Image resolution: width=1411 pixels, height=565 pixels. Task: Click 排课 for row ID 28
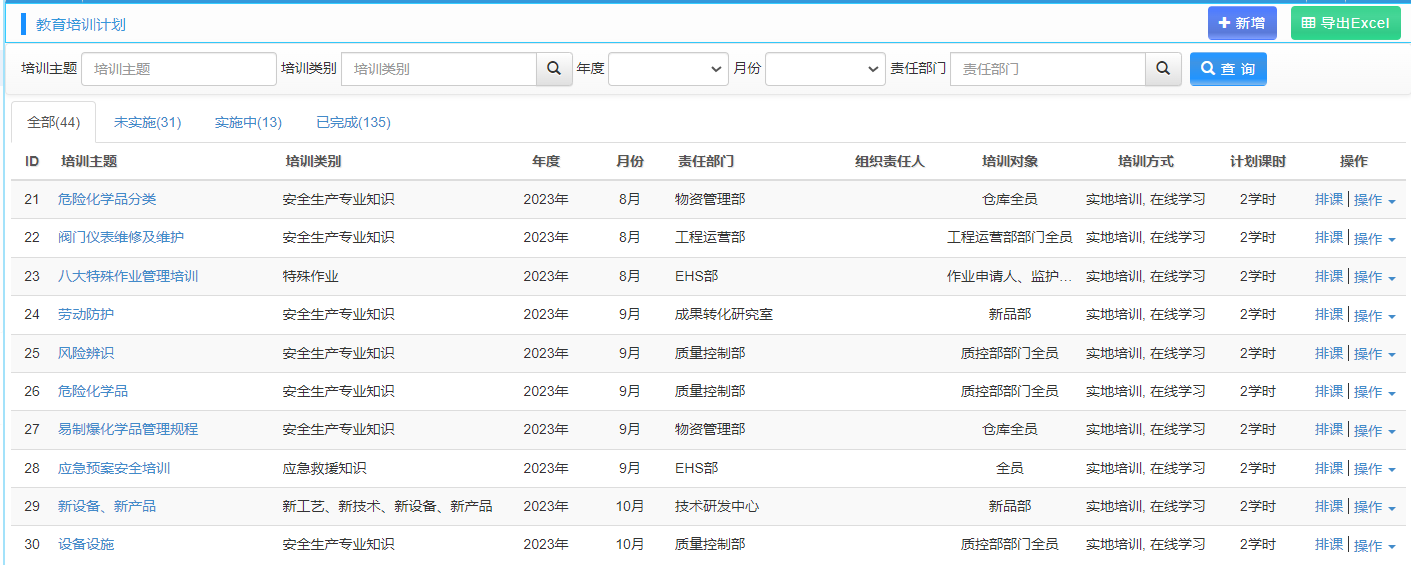point(1329,468)
